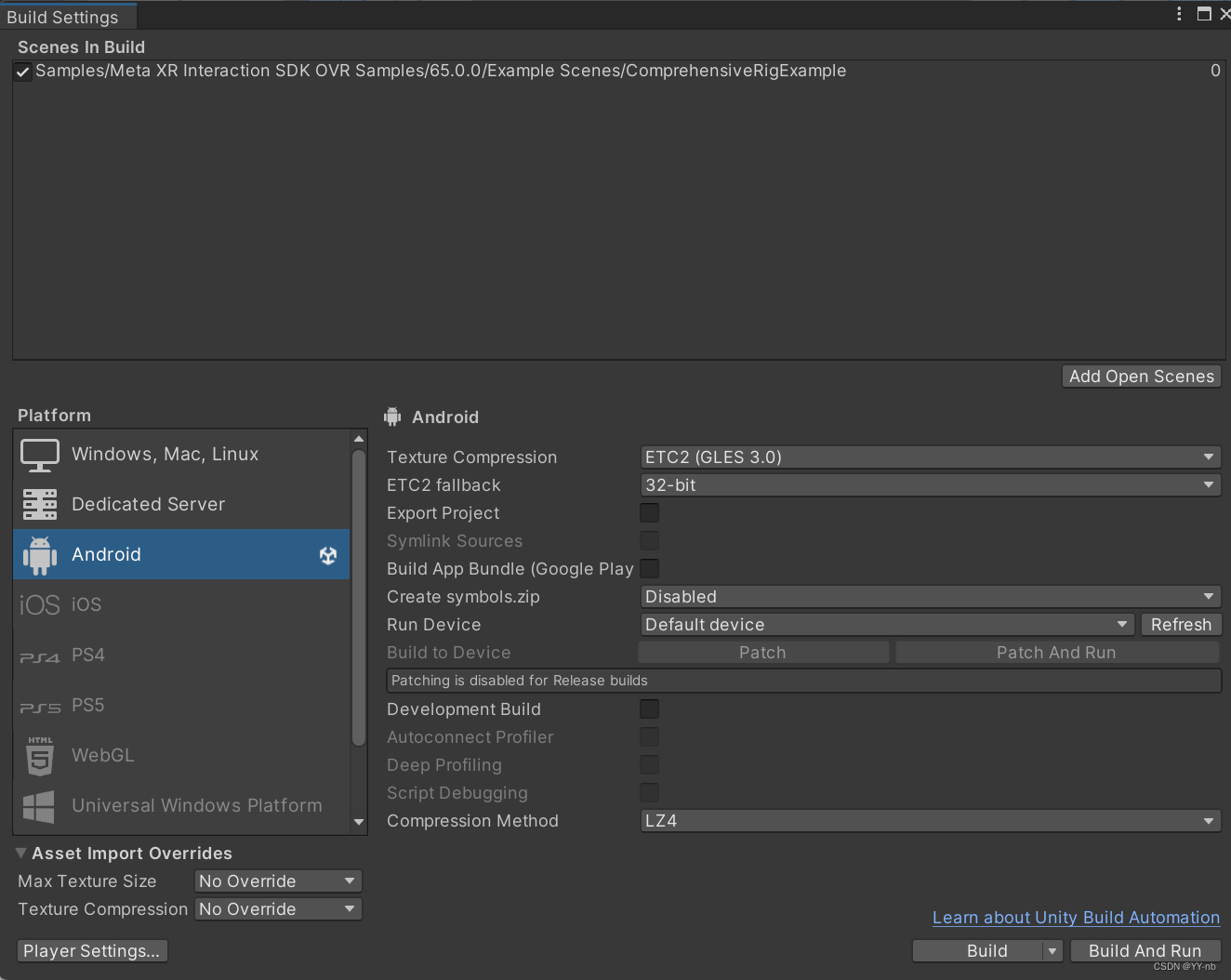Screen dimensions: 1231x980
Task: Select the Universal Windows Platform icon
Action: point(39,805)
